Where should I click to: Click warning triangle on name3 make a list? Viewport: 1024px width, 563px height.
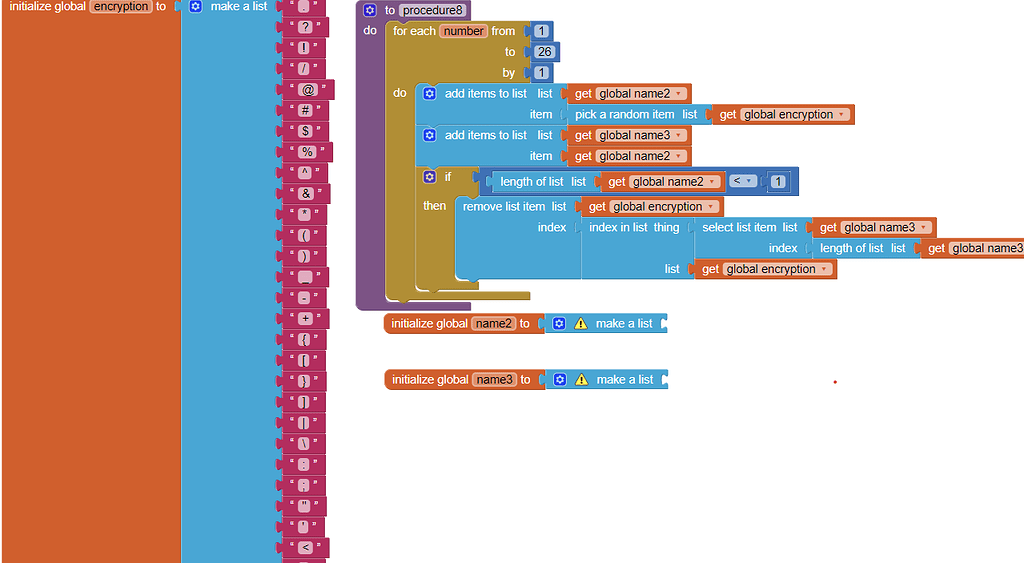coord(581,380)
